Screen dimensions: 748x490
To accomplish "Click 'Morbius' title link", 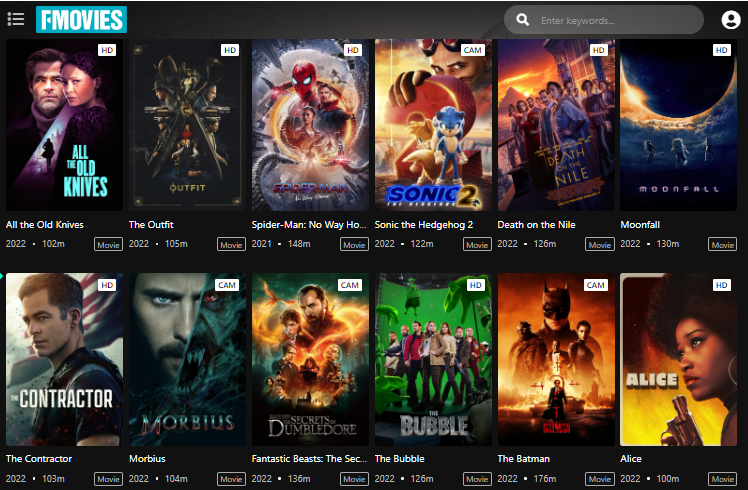I will click(147, 459).
